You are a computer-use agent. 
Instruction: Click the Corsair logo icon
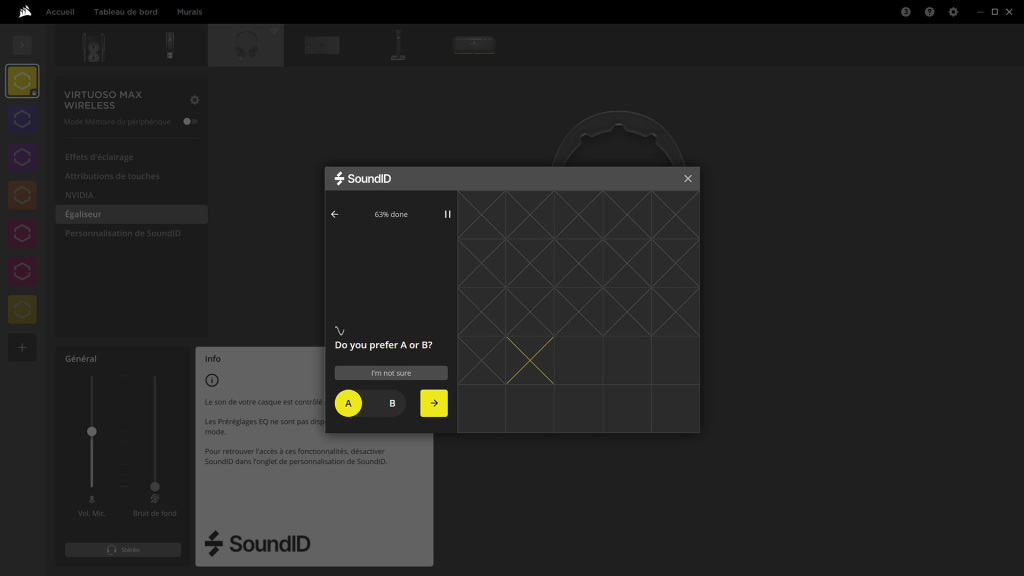(x=25, y=11)
